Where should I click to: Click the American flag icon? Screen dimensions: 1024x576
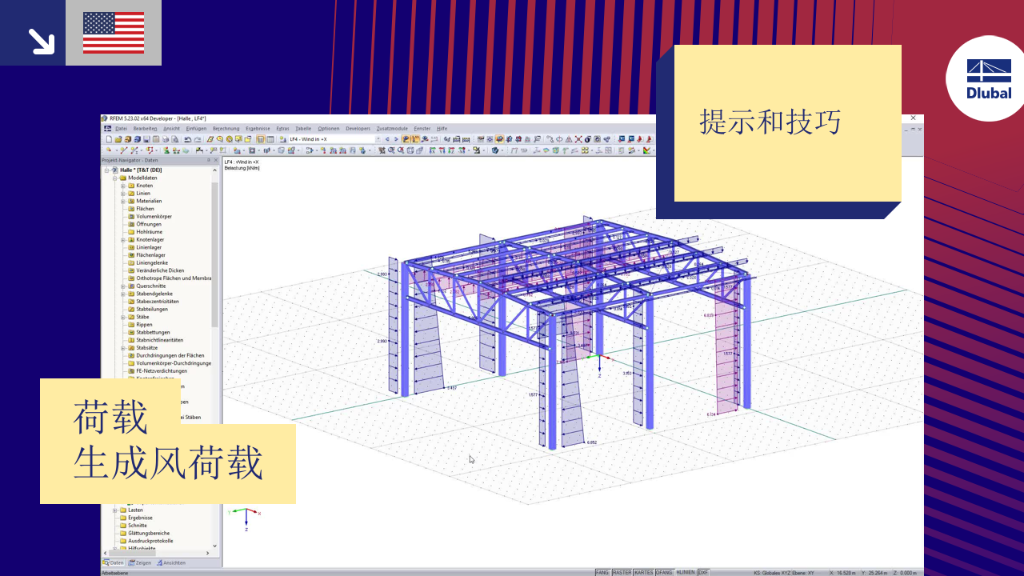114,33
